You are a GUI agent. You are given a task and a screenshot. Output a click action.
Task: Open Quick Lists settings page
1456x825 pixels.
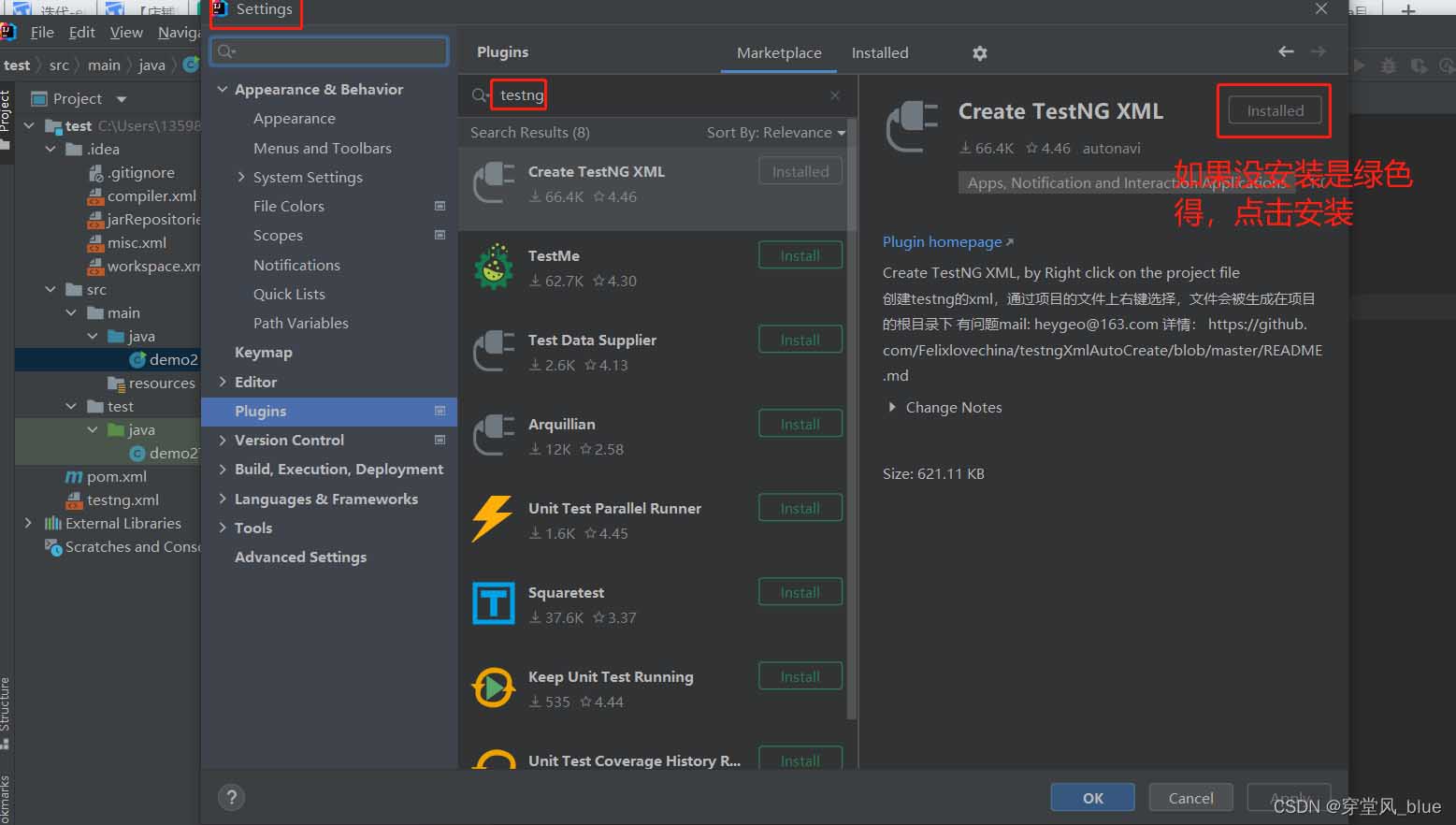coord(289,294)
